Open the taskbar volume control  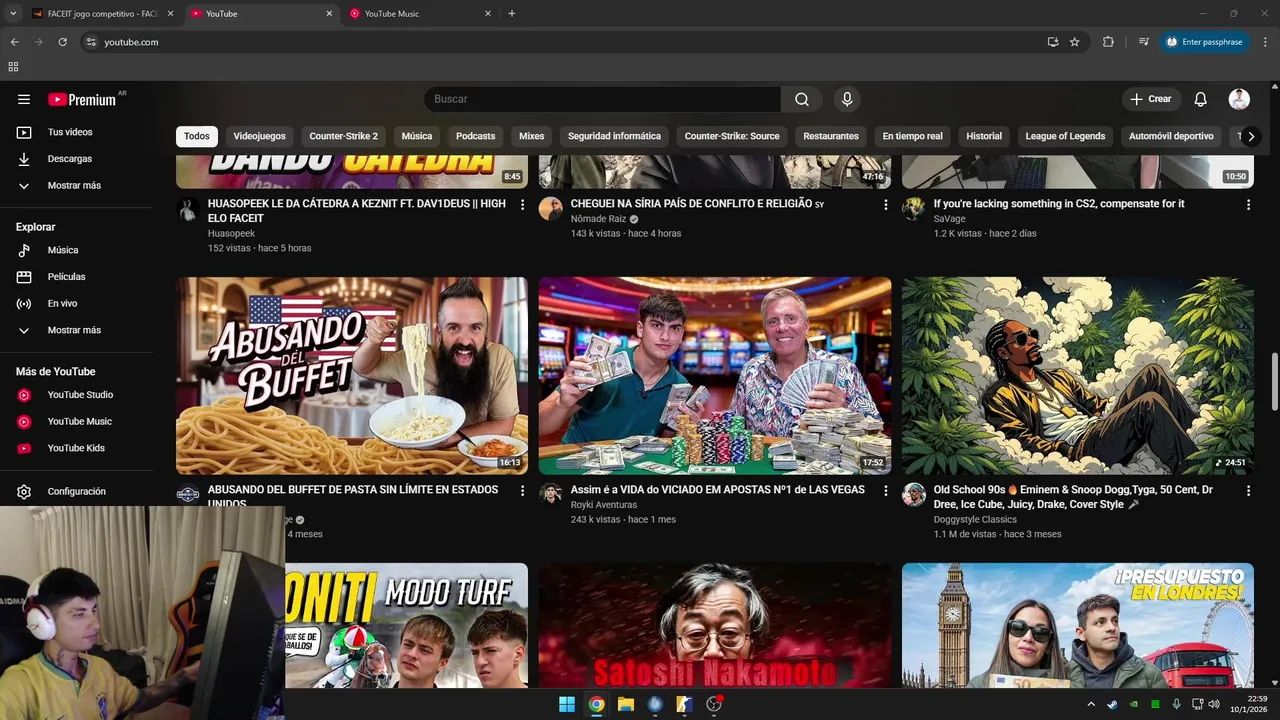pyautogui.click(x=1214, y=704)
